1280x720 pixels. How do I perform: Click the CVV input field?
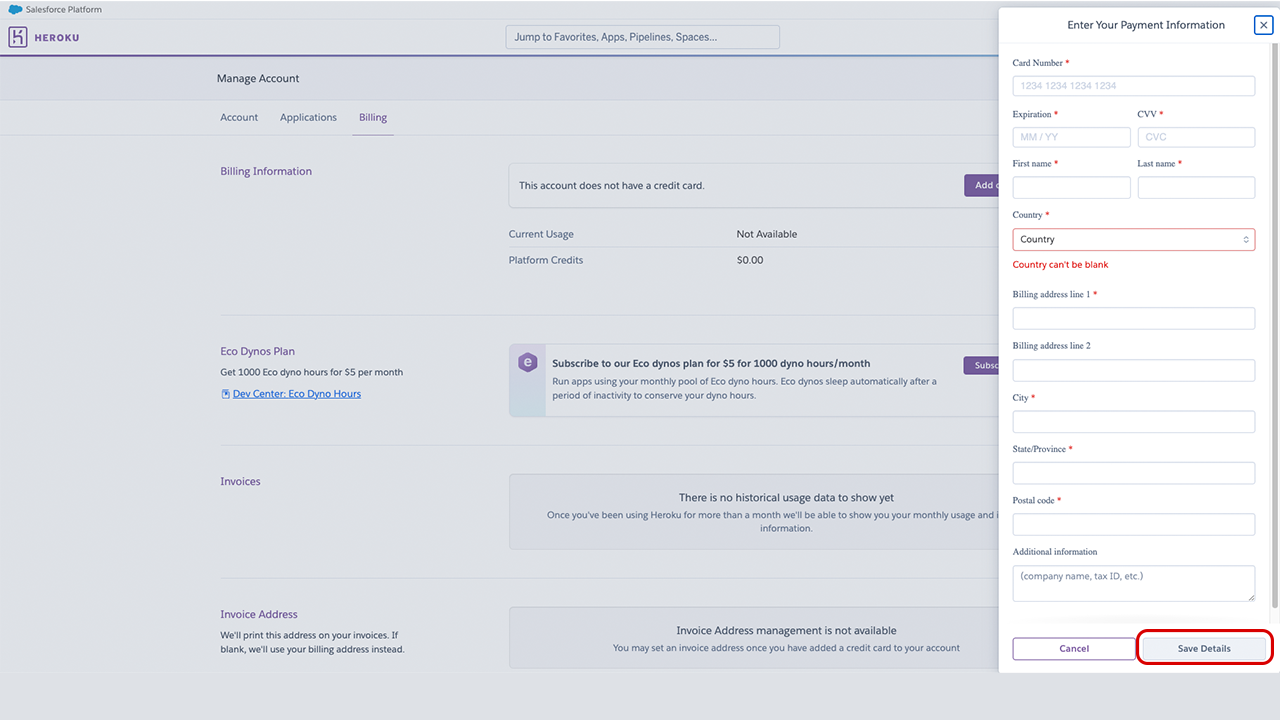[x=1196, y=137]
